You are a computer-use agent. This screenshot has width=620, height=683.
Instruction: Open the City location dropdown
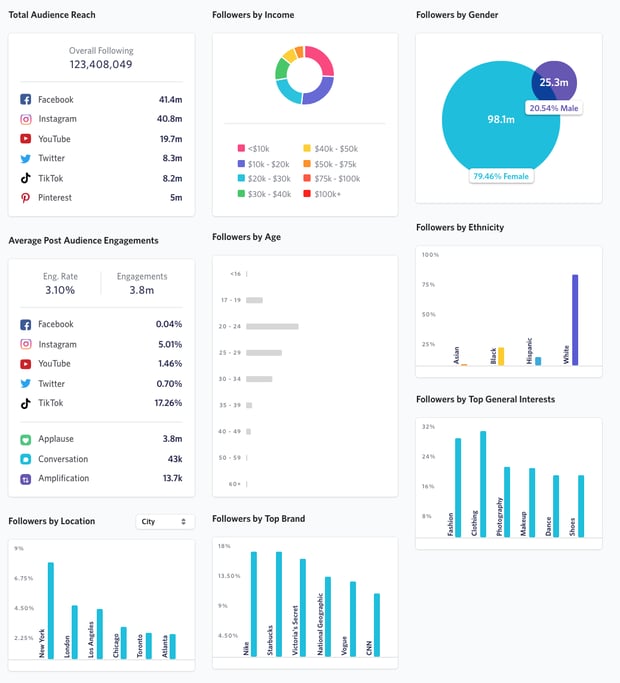(165, 521)
